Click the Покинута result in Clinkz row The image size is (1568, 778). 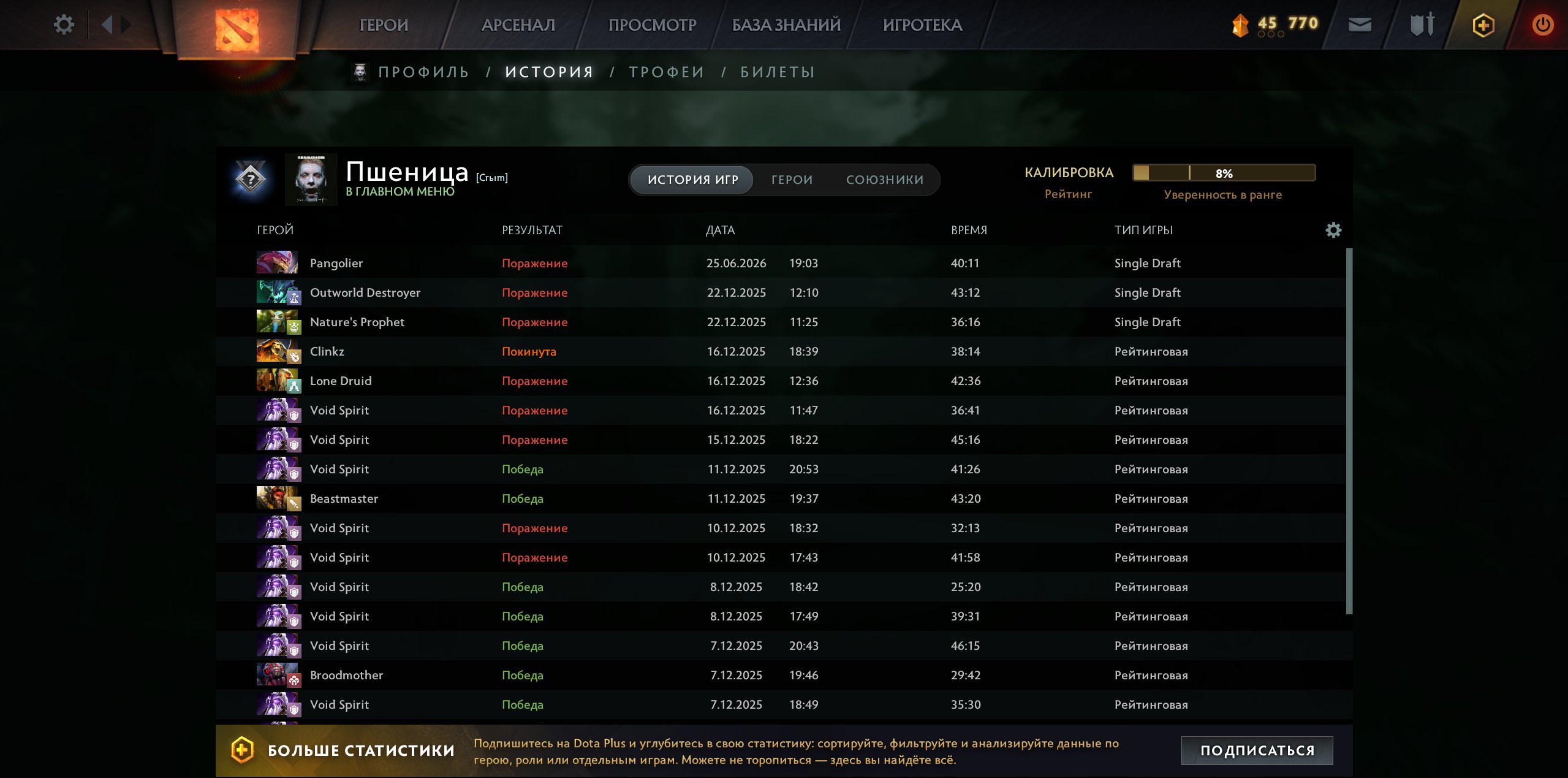(529, 351)
